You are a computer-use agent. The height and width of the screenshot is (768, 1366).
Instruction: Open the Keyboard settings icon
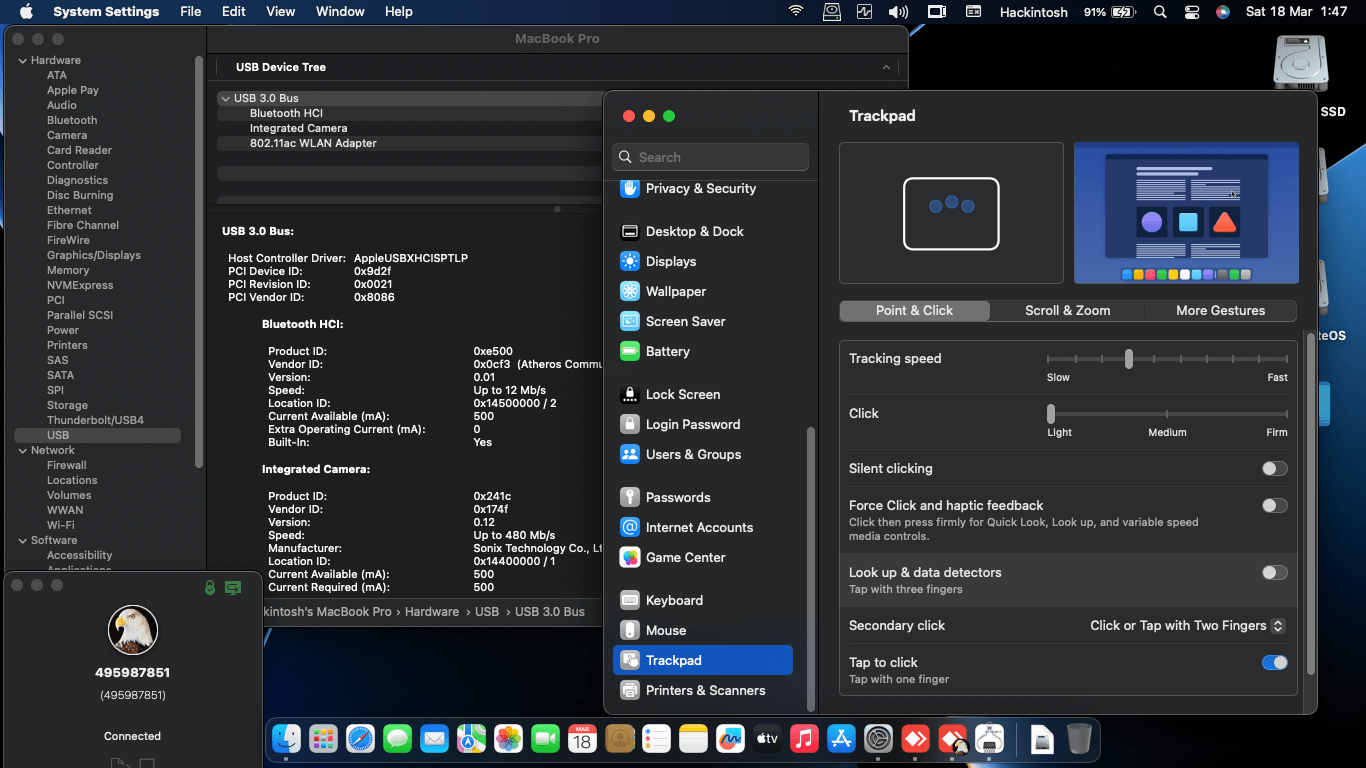pyautogui.click(x=629, y=600)
